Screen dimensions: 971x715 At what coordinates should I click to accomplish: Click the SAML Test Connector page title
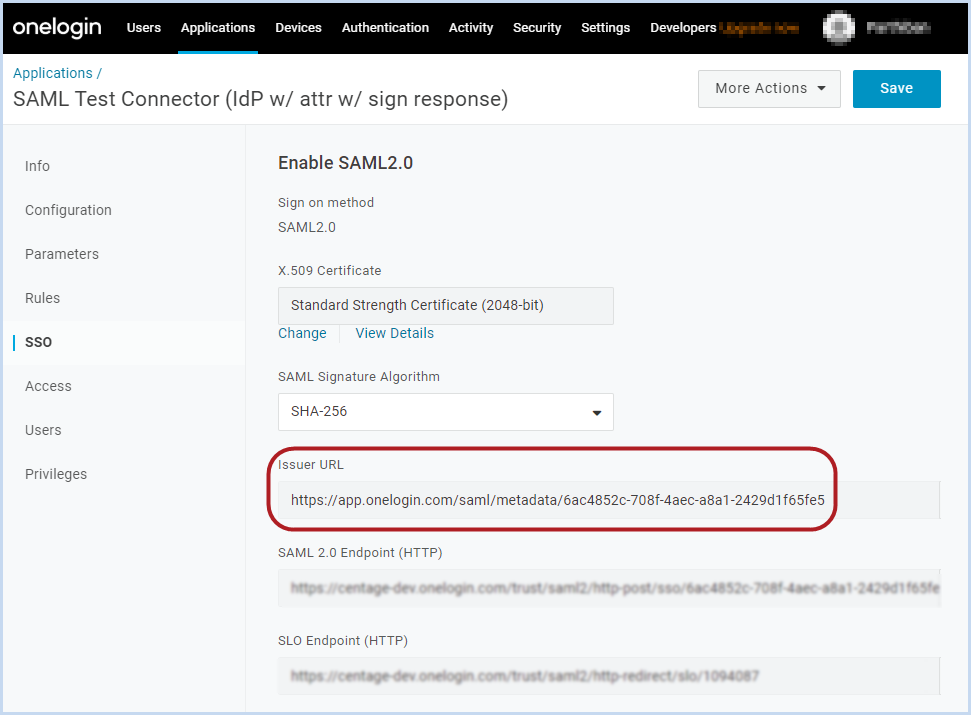pos(260,99)
